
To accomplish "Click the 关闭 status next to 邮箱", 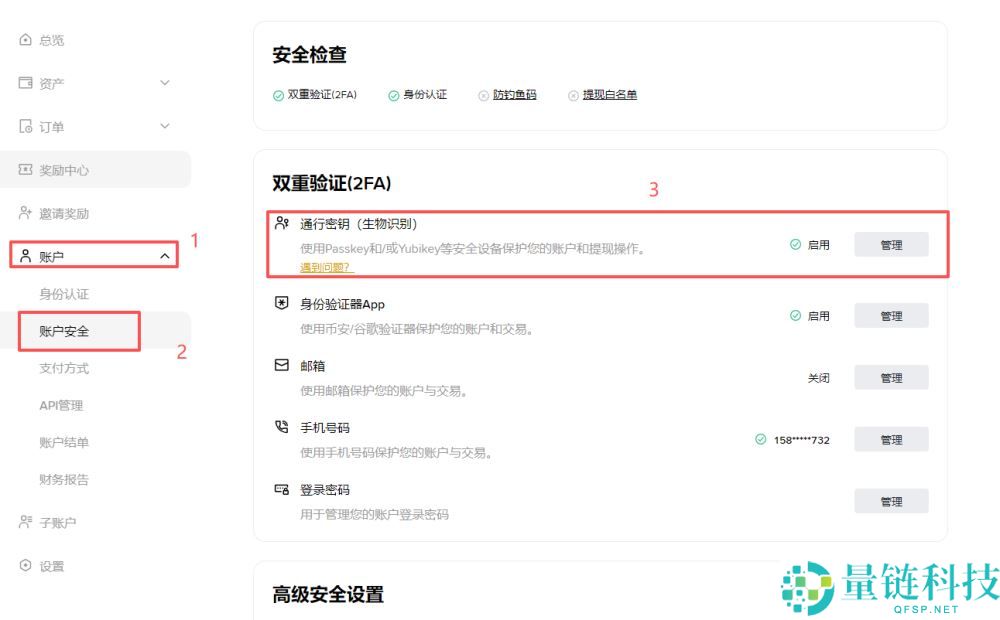I will click(818, 377).
